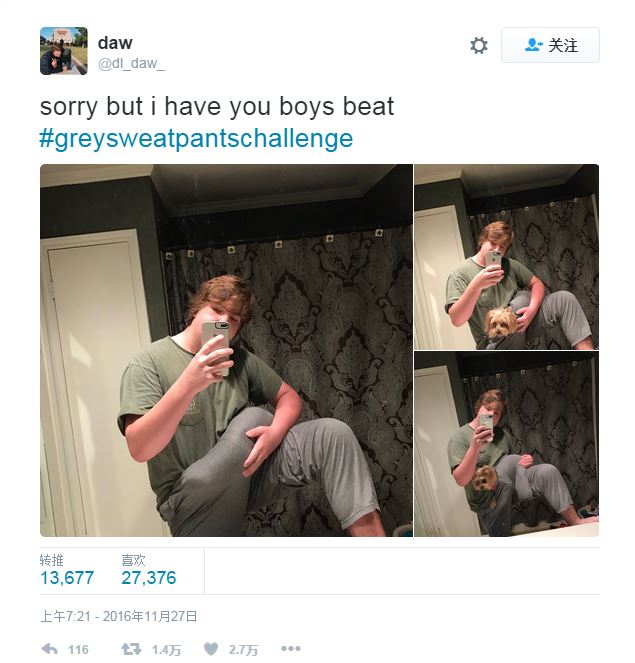Click the 1.4万 retweet count

click(x=166, y=649)
